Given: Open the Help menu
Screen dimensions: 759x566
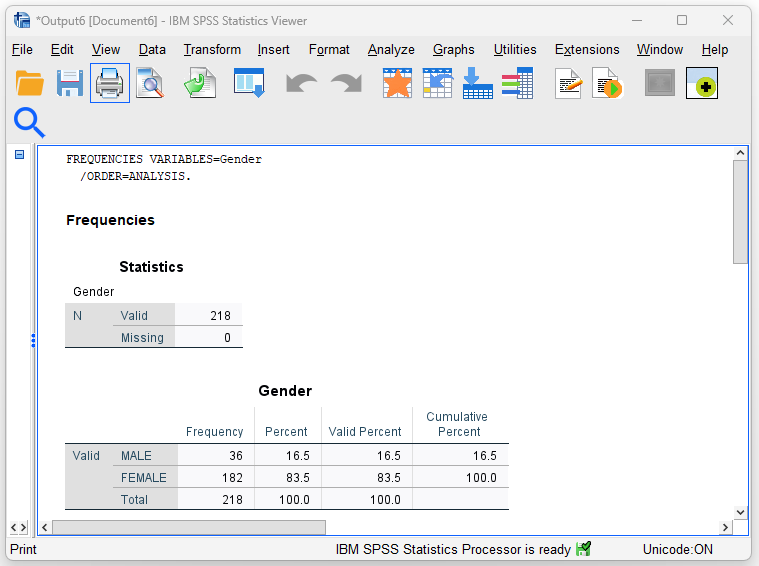Looking at the screenshot, I should pos(715,49).
